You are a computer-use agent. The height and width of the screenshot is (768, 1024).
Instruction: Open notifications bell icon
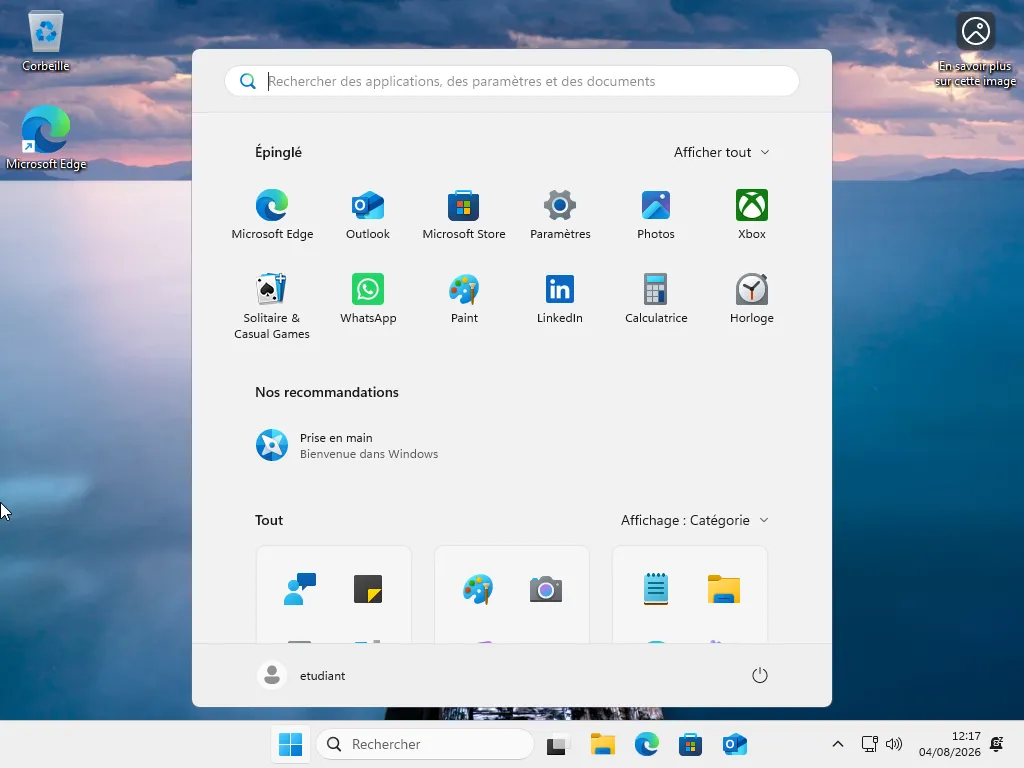coord(997,744)
